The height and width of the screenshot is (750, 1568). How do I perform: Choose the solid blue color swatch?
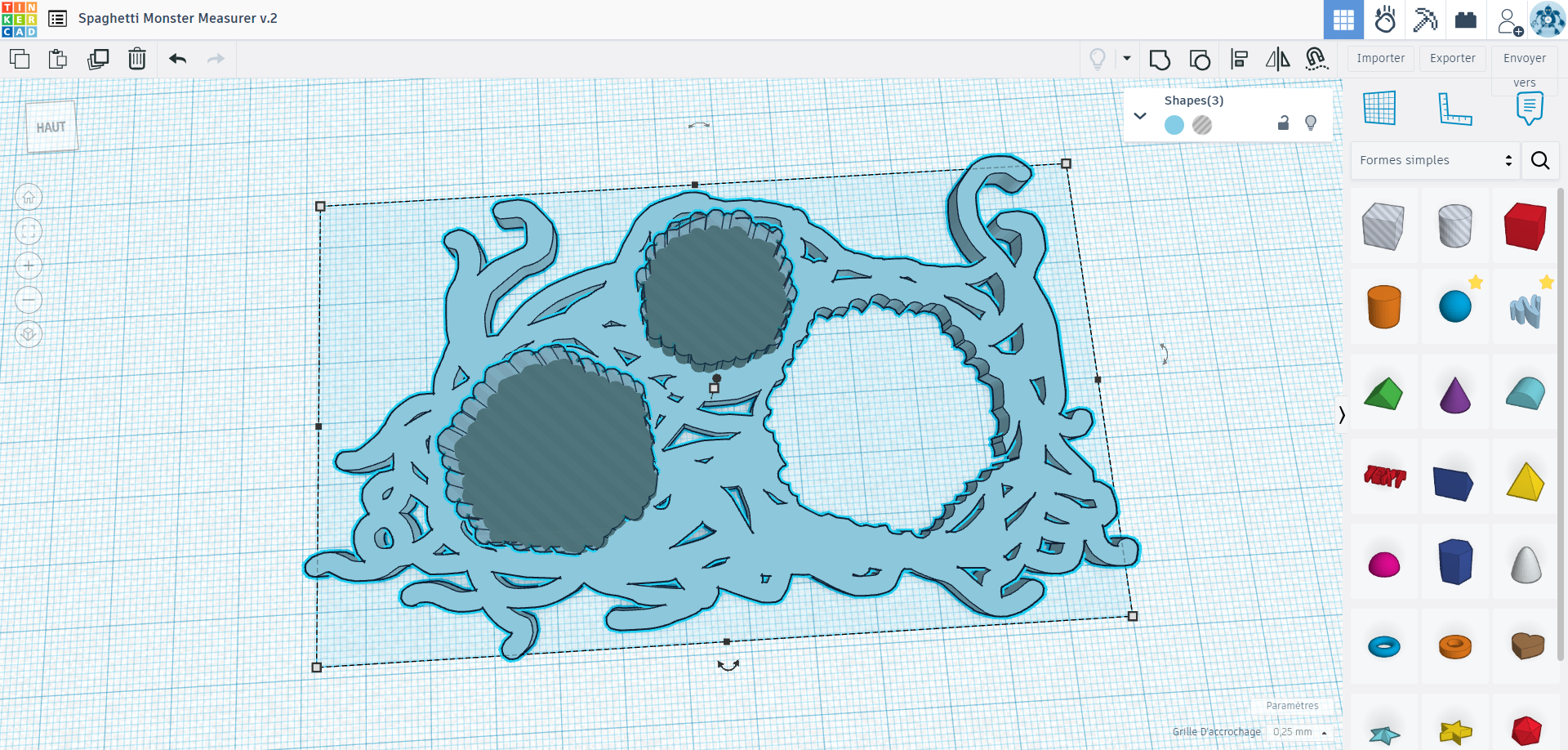pyautogui.click(x=1174, y=125)
